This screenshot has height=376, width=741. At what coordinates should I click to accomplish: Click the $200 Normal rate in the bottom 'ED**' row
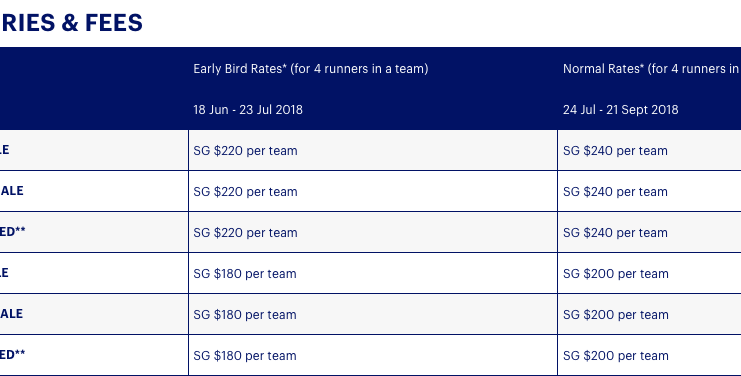pos(616,356)
